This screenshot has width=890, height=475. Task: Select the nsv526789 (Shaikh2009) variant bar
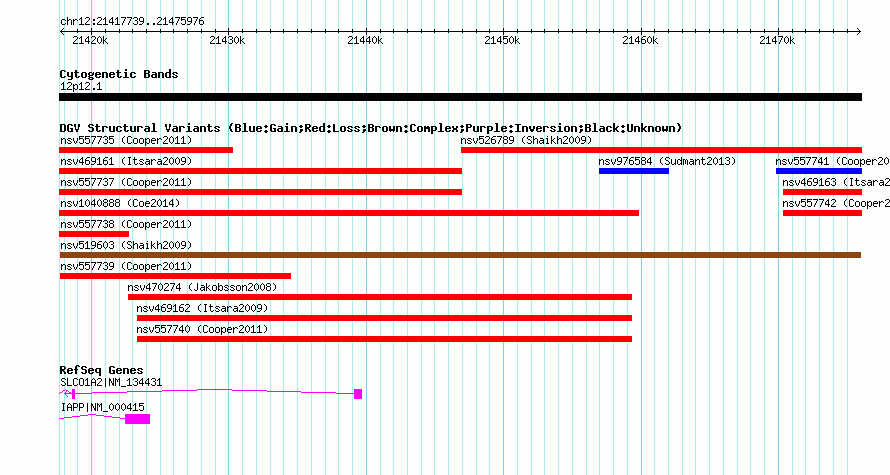[x=661, y=150]
